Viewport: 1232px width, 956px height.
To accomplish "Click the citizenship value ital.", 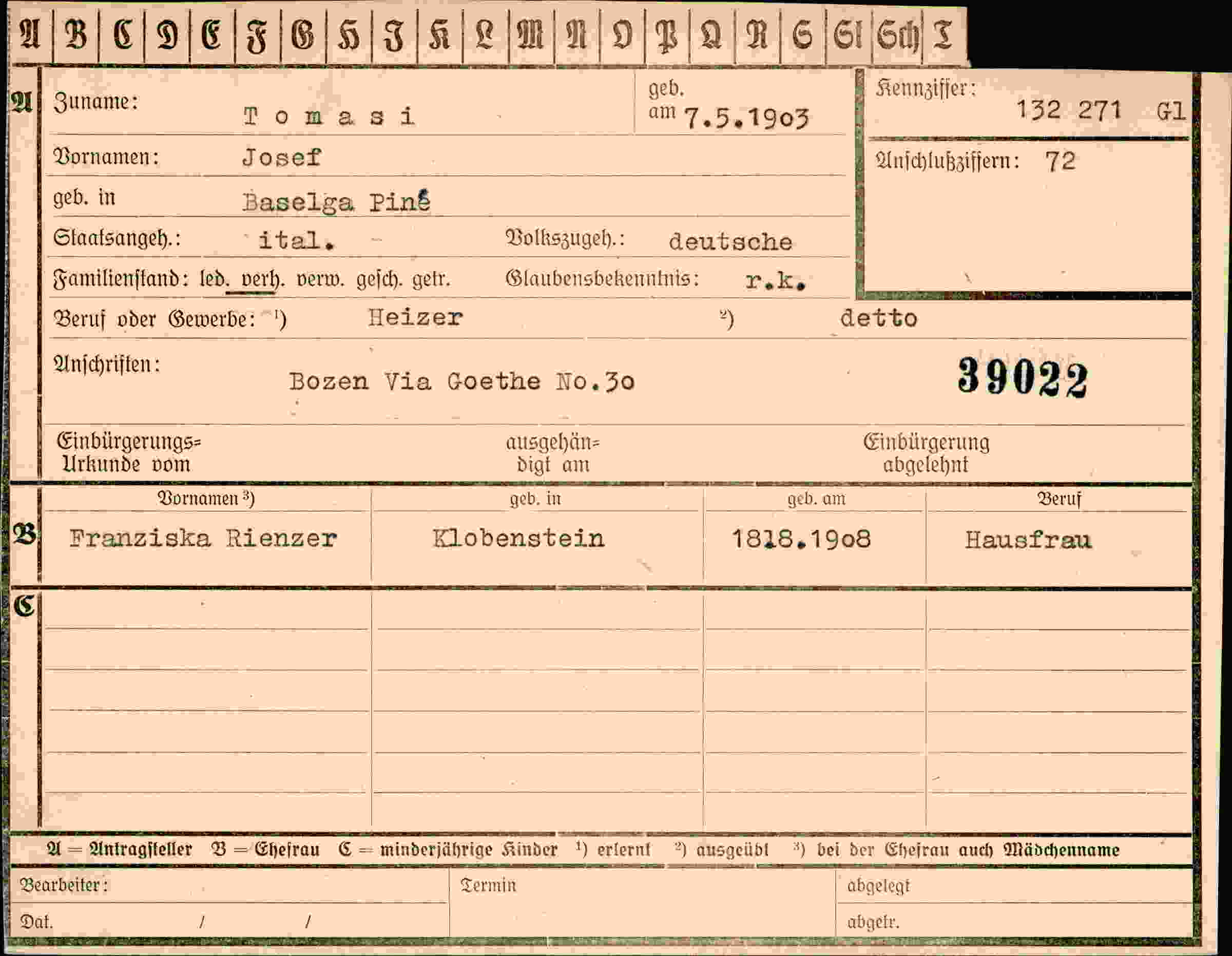I will tap(296, 240).
